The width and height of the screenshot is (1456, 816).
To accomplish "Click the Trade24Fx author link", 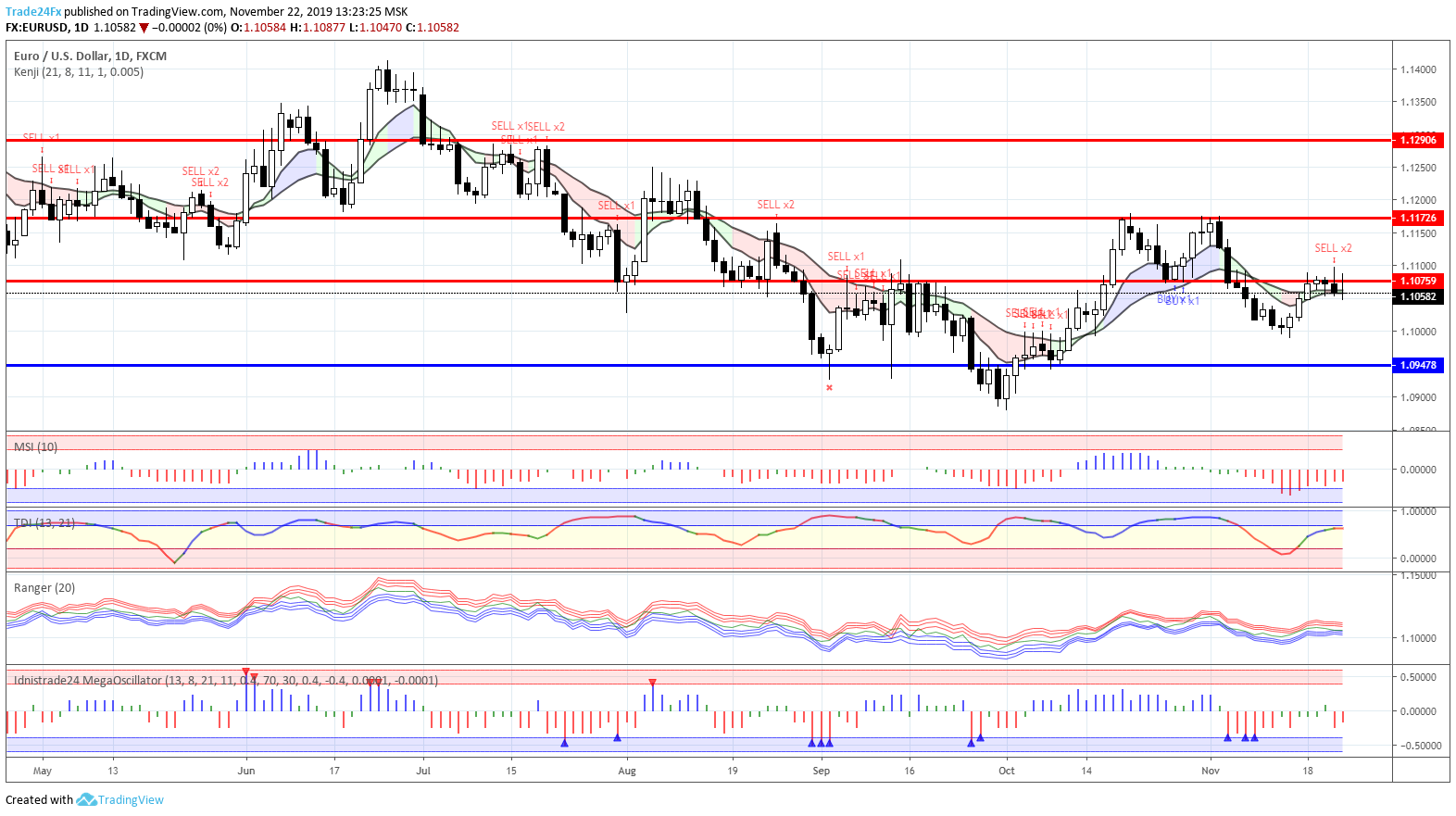I will click(33, 12).
